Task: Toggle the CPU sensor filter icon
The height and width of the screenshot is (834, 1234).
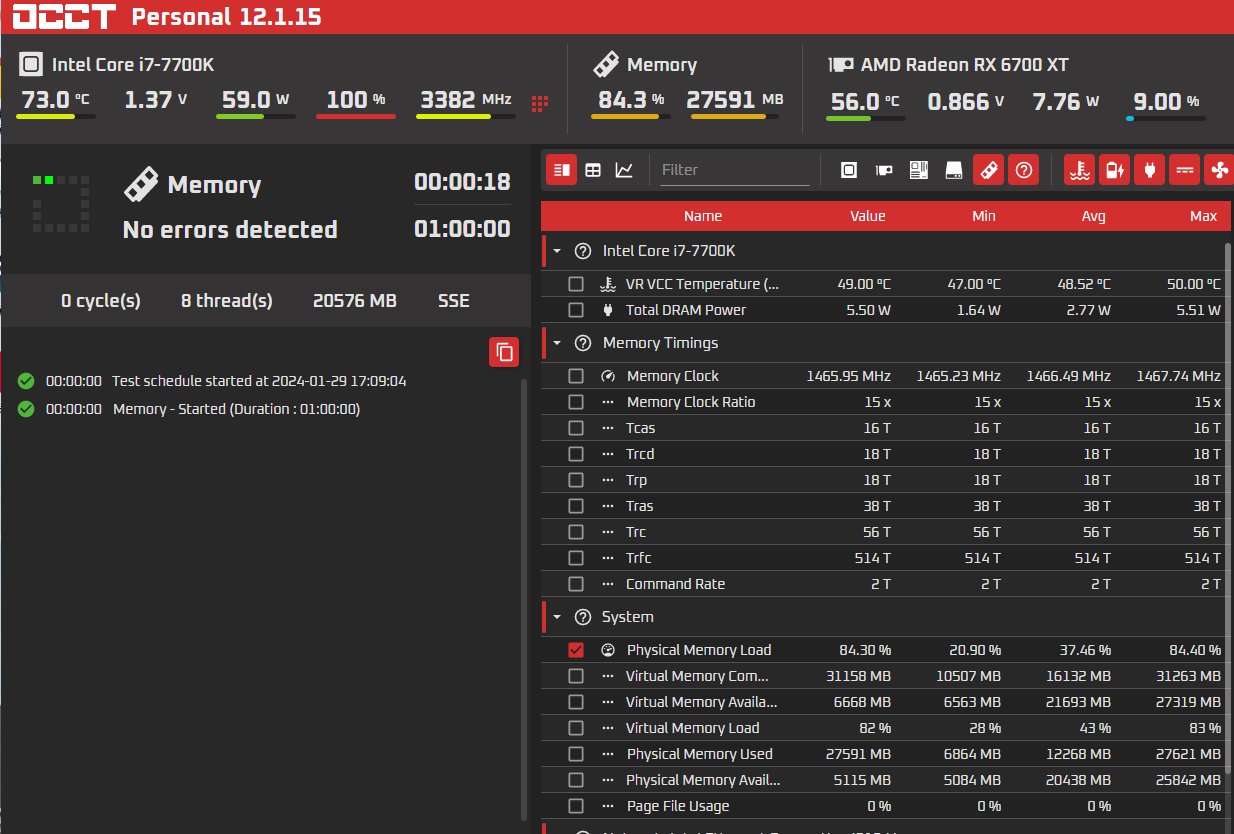Action: [x=849, y=170]
